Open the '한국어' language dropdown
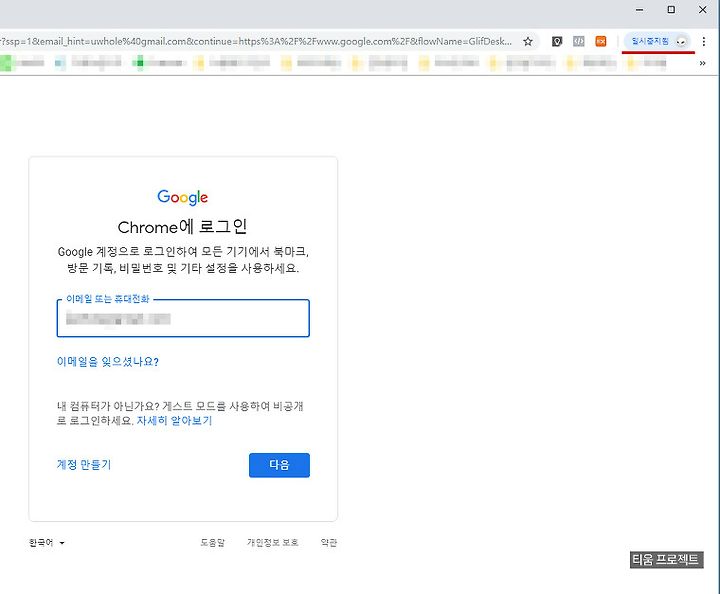The height and width of the screenshot is (594, 720). click(x=47, y=543)
